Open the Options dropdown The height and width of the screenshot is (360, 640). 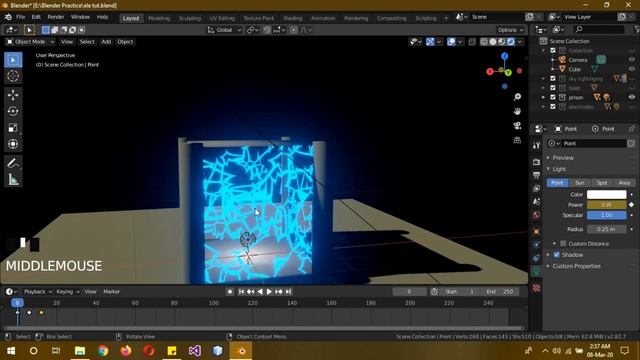(510, 30)
